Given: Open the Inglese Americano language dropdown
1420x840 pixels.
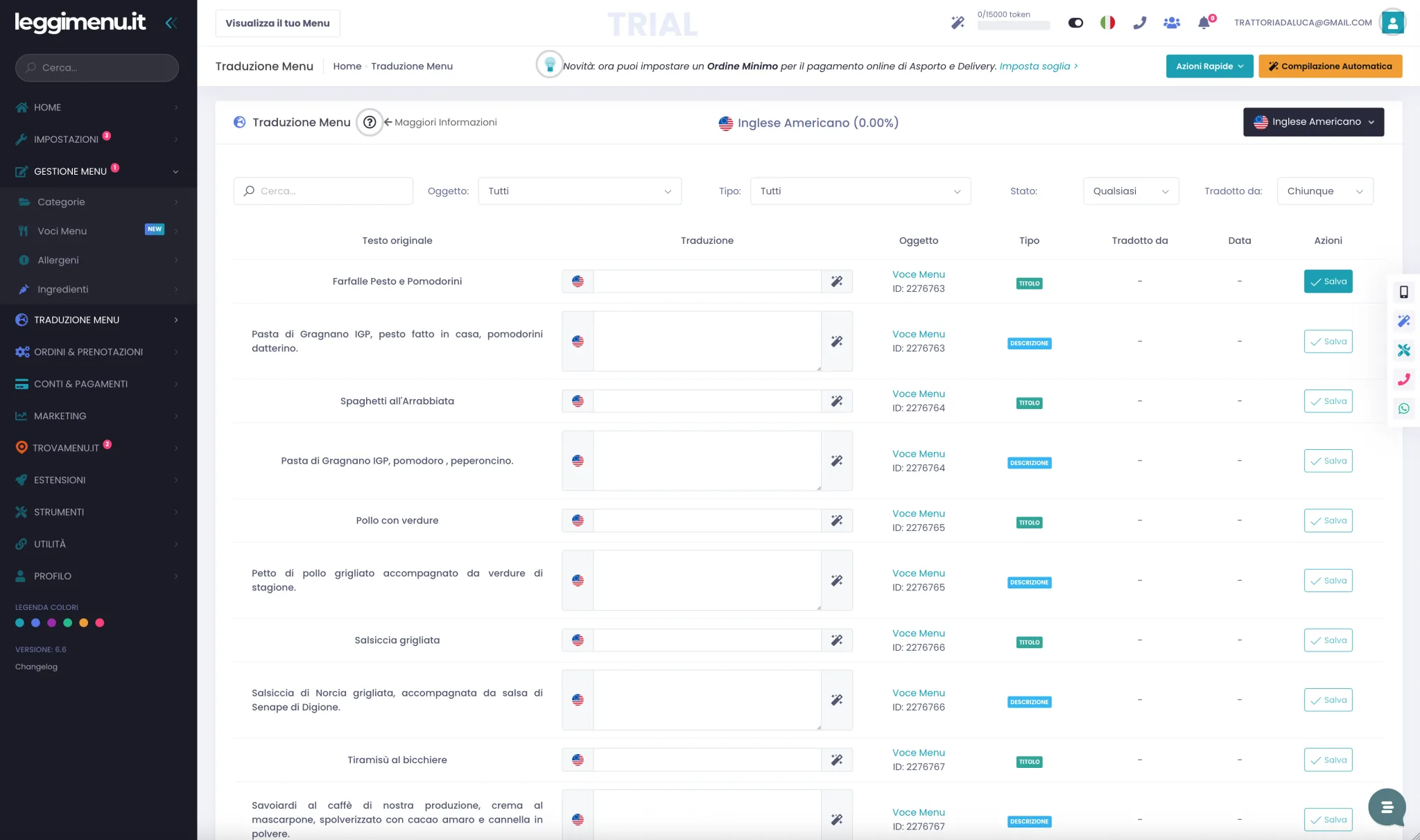Looking at the screenshot, I should pos(1313,122).
